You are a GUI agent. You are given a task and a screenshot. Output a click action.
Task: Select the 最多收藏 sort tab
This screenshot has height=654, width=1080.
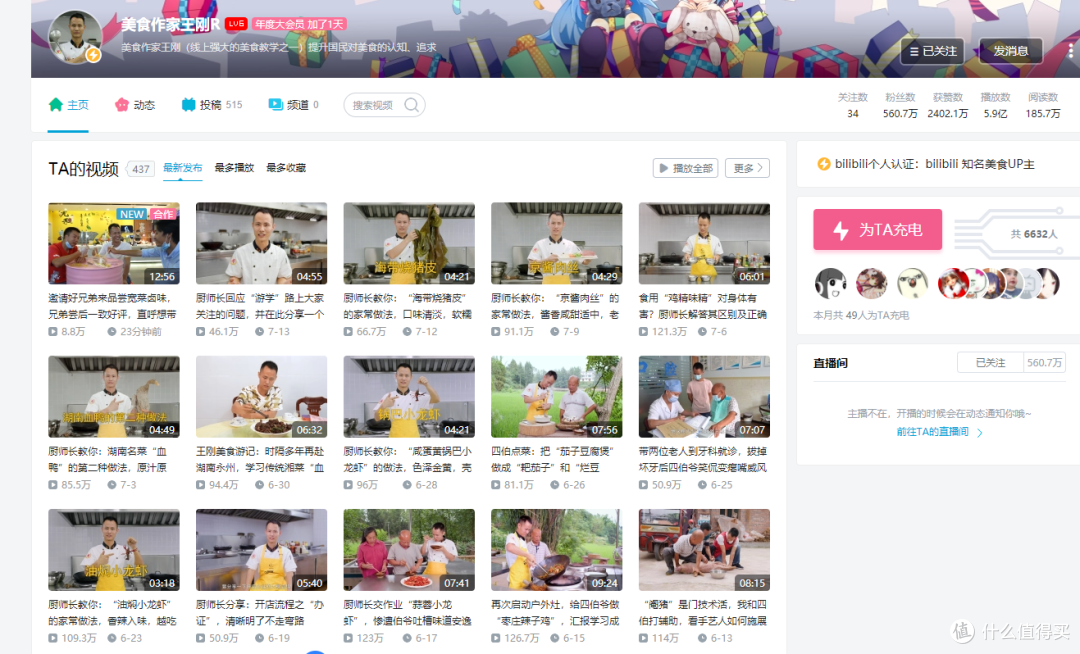click(x=286, y=168)
